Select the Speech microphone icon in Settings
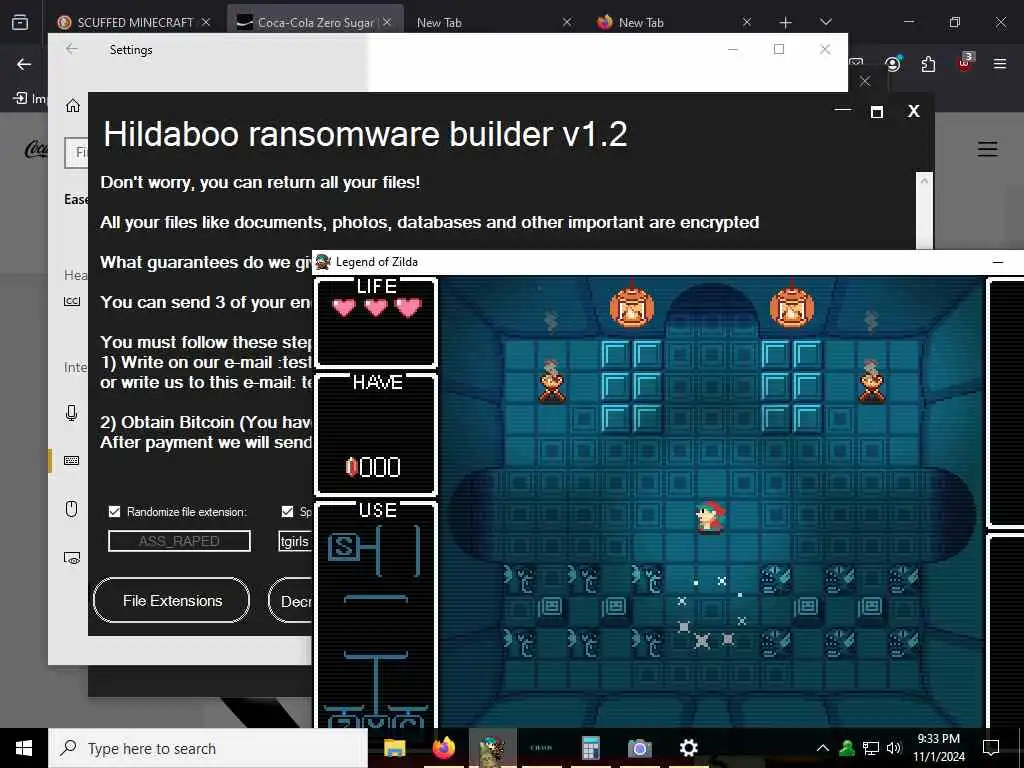Image resolution: width=1024 pixels, height=768 pixels. click(72, 413)
